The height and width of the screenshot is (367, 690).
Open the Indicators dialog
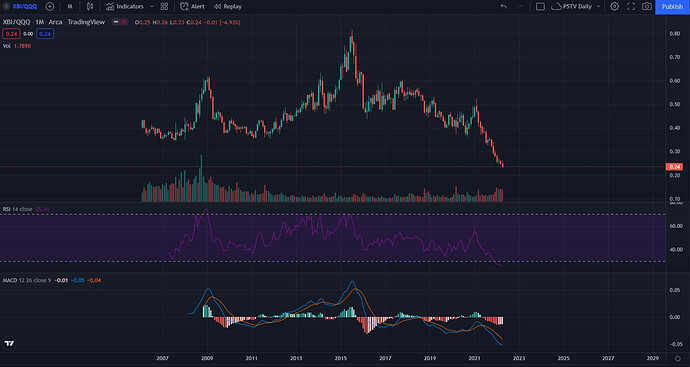pyautogui.click(x=125, y=7)
